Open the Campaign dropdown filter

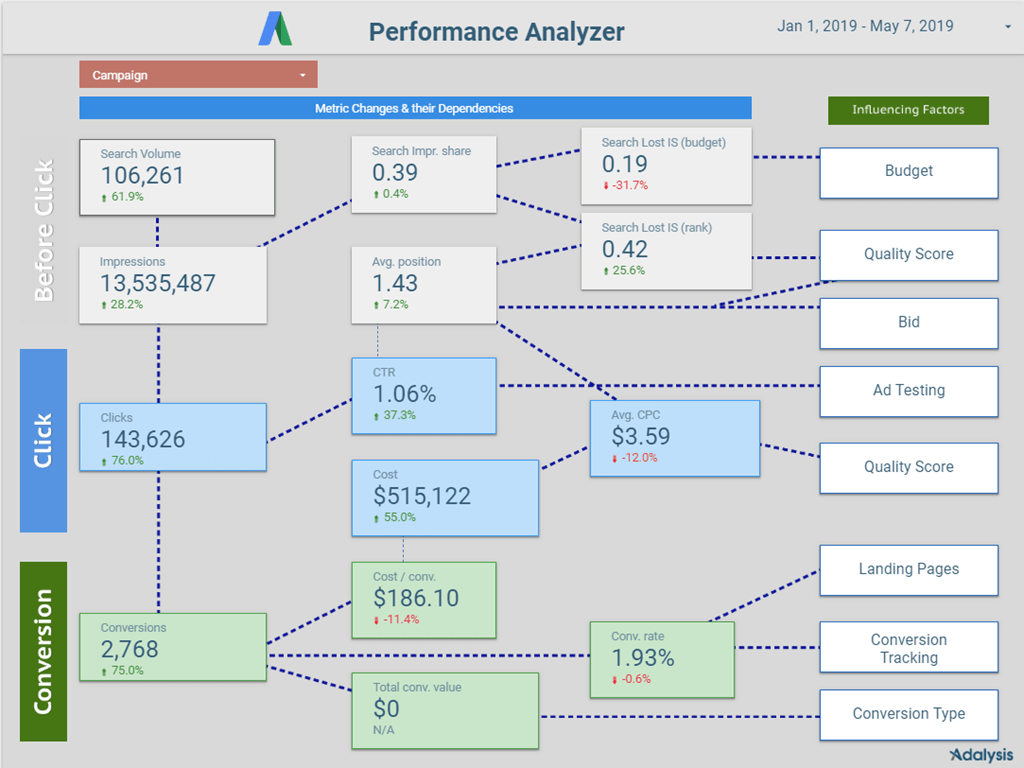(198, 75)
